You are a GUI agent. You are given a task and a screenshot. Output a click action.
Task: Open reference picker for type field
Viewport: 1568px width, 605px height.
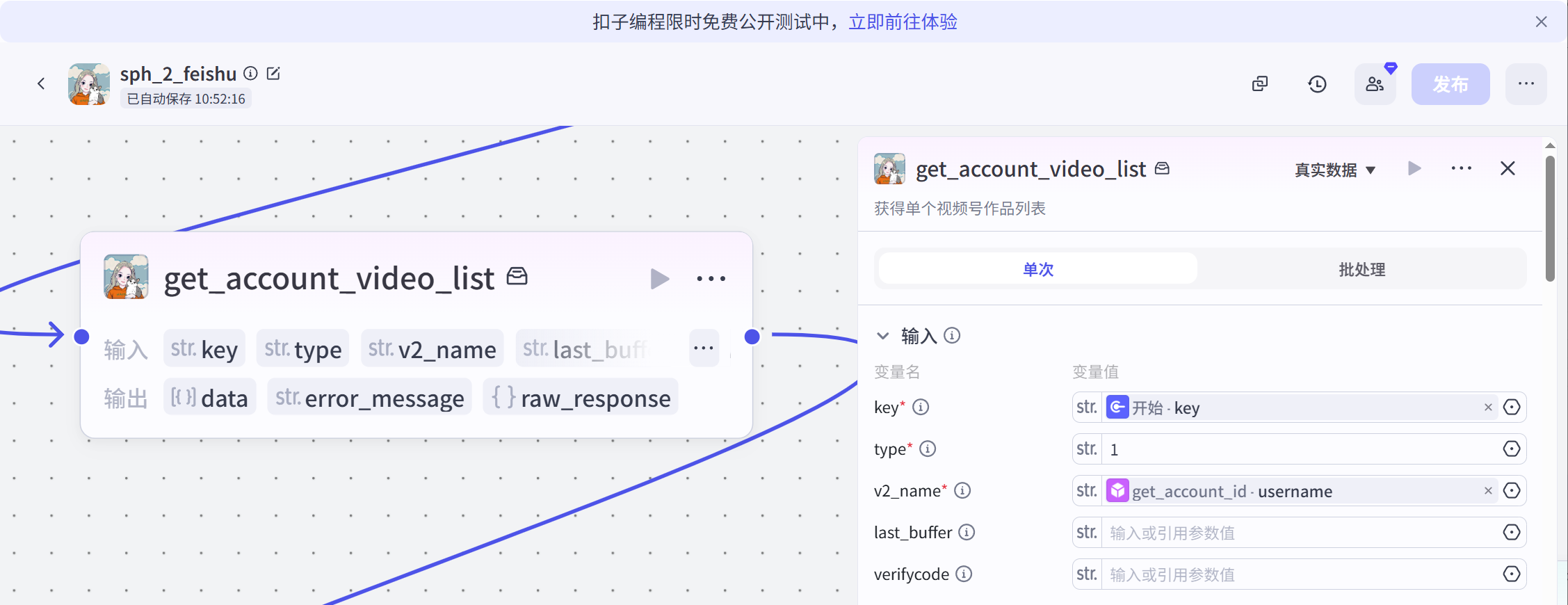(x=1512, y=449)
